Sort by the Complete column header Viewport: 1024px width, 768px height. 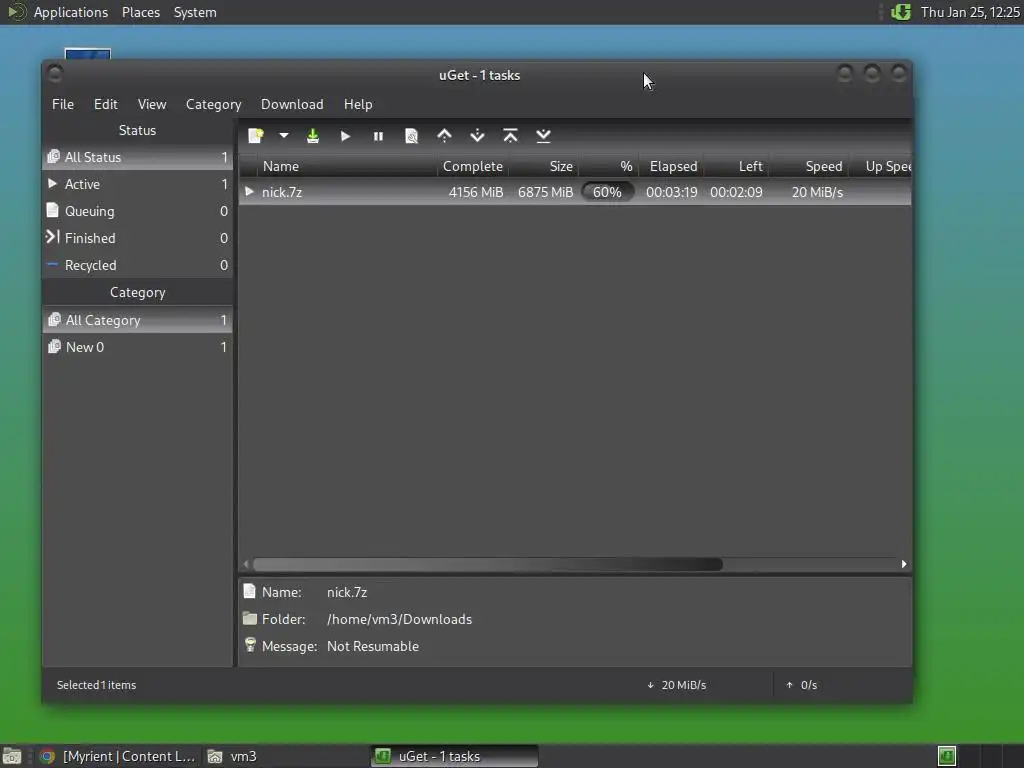[473, 167]
